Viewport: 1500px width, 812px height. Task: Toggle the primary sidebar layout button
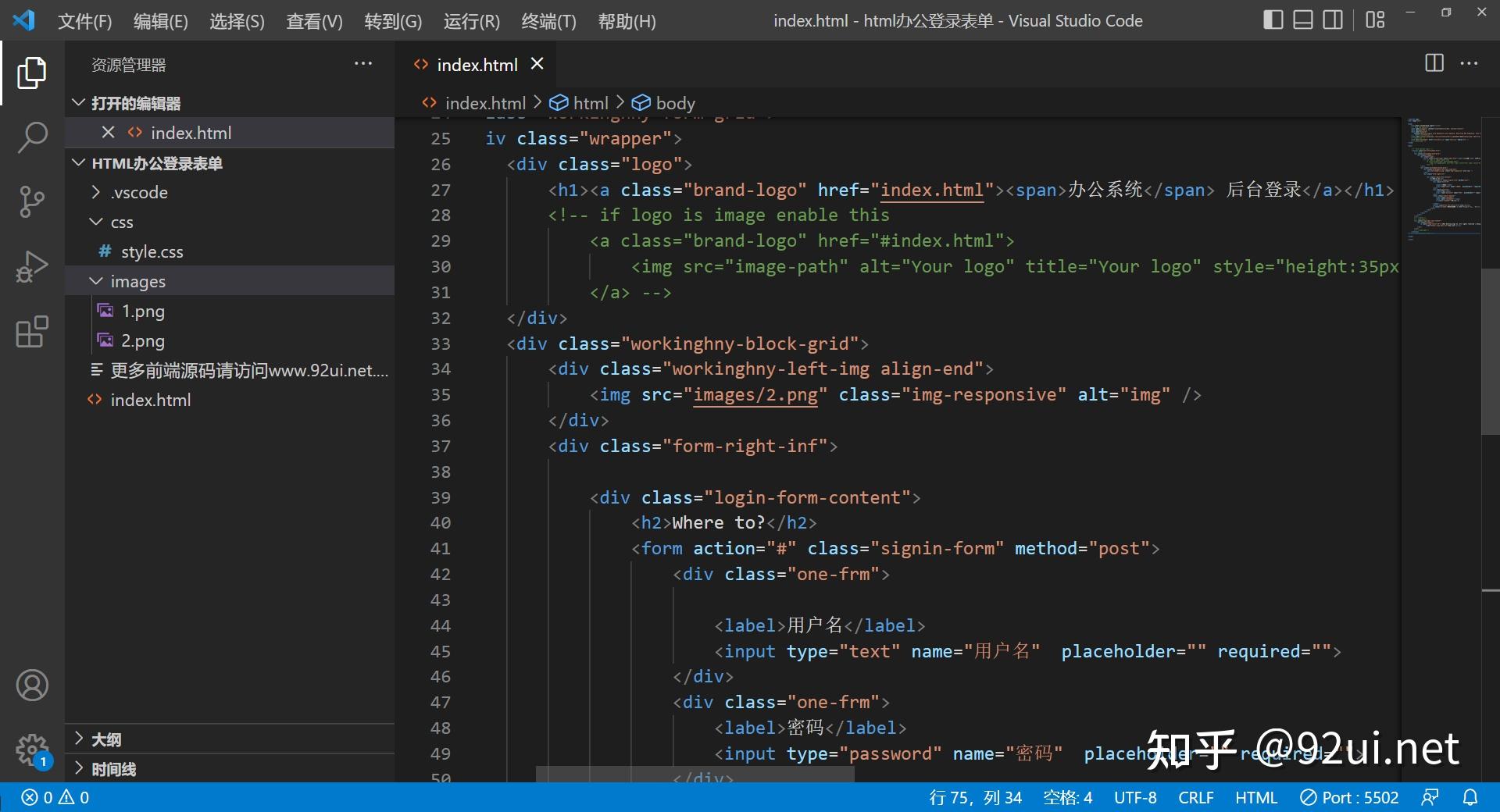1273,20
